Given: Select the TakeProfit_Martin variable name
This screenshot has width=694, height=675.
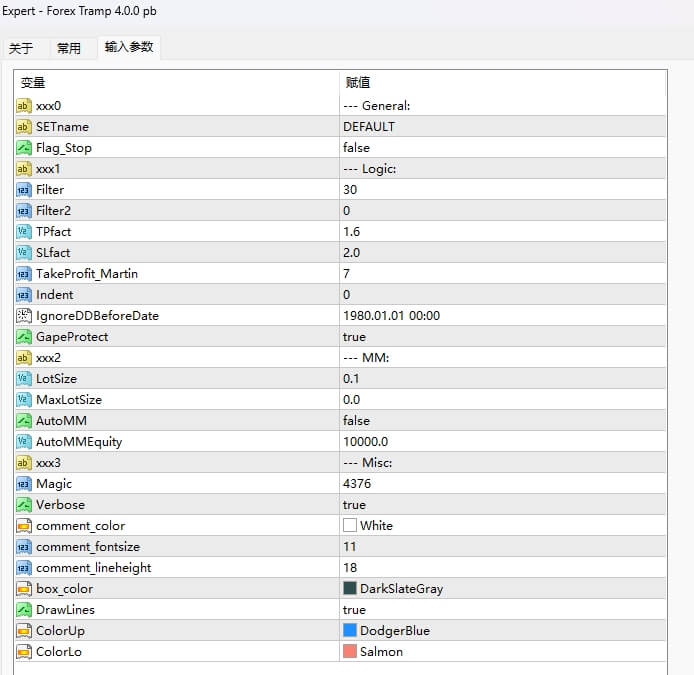Looking at the screenshot, I should coord(87,274).
